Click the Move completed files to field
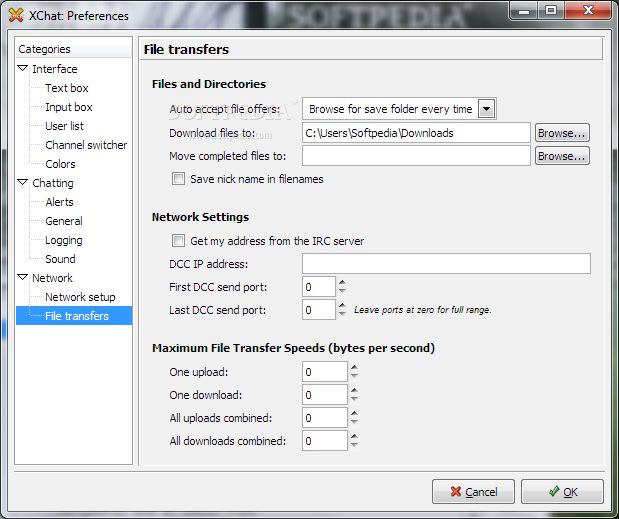 coord(416,156)
